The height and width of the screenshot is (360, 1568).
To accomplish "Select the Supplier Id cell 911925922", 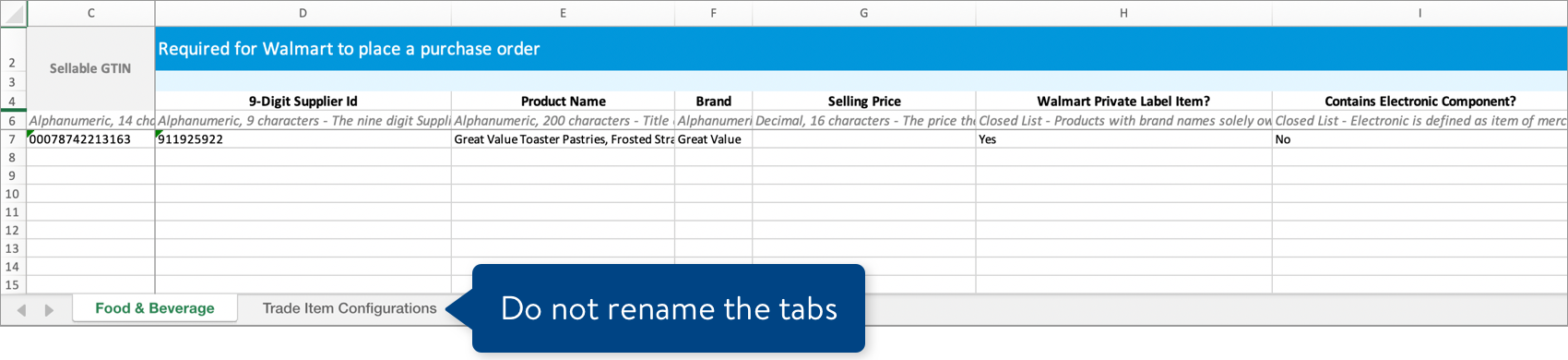I will coord(303,139).
